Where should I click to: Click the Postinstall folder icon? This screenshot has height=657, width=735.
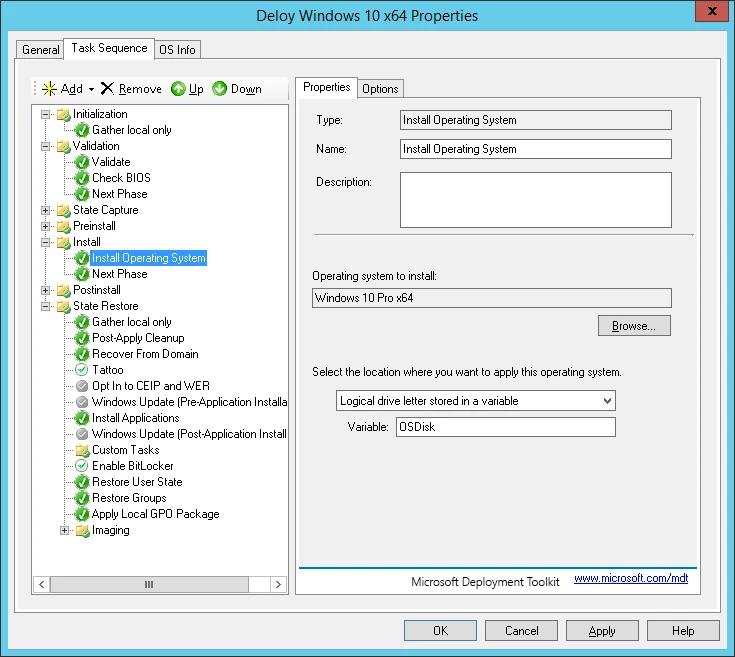(63, 290)
